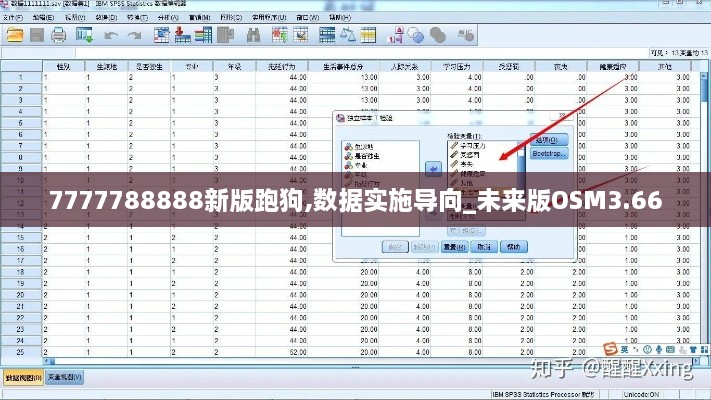Click the Go to Variable icon
Image resolution: width=711 pixels, height=400 pixels.
click(x=182, y=35)
